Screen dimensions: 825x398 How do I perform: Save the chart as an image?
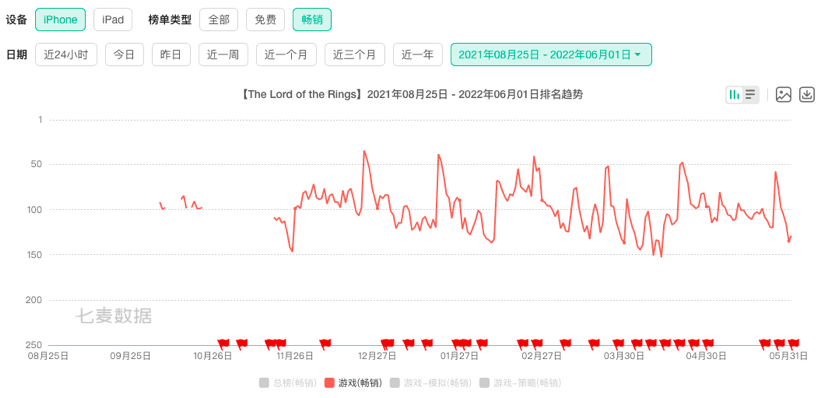pos(784,95)
